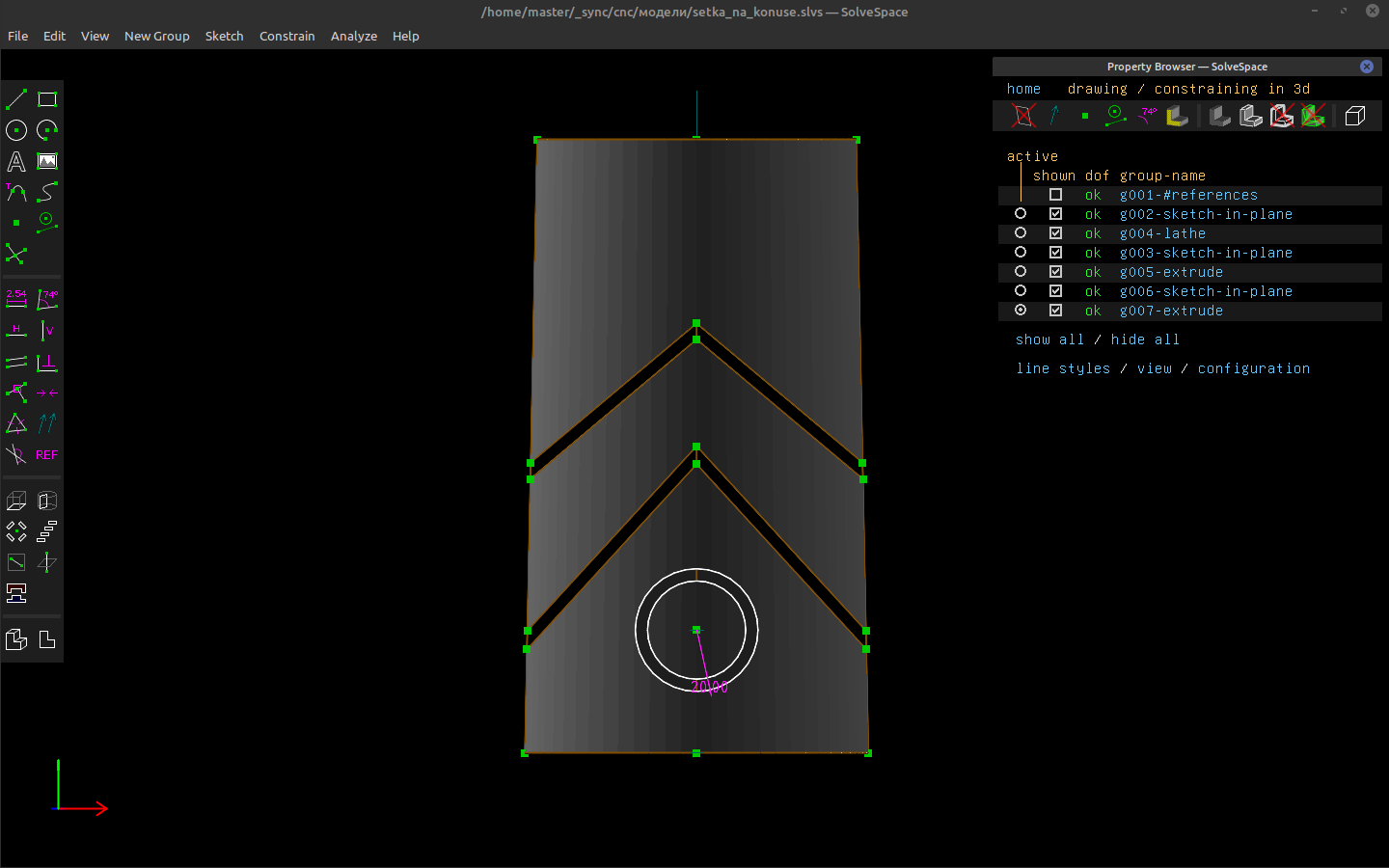Activate group g006-sketch-in-plane radio button
The image size is (1389, 868).
(x=1021, y=290)
